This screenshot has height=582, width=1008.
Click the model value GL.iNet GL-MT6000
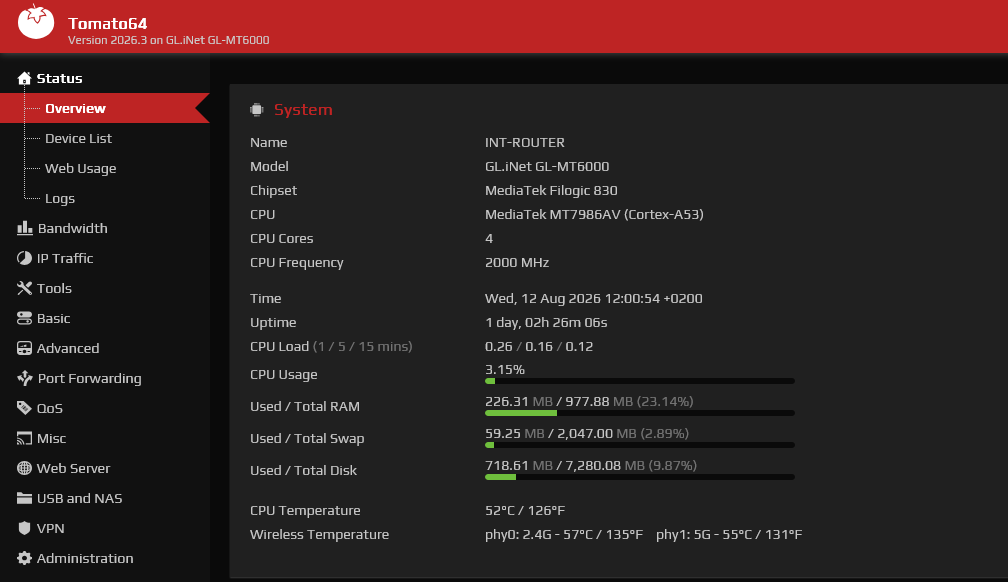click(x=547, y=166)
